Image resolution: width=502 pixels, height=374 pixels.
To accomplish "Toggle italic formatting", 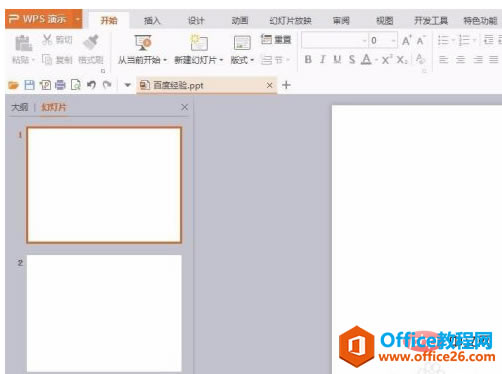I will pos(322,60).
